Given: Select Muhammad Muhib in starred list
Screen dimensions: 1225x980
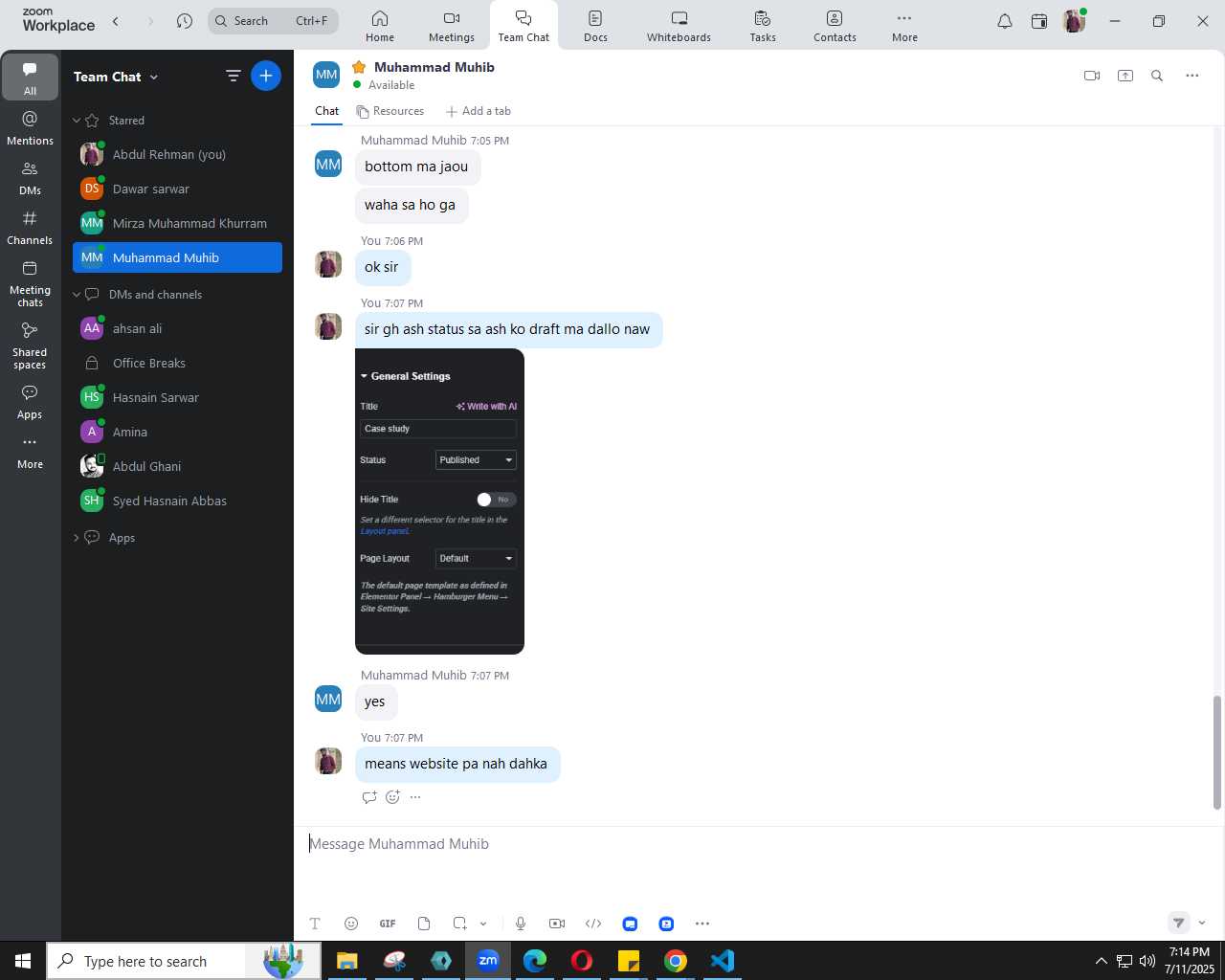Looking at the screenshot, I should tap(177, 257).
